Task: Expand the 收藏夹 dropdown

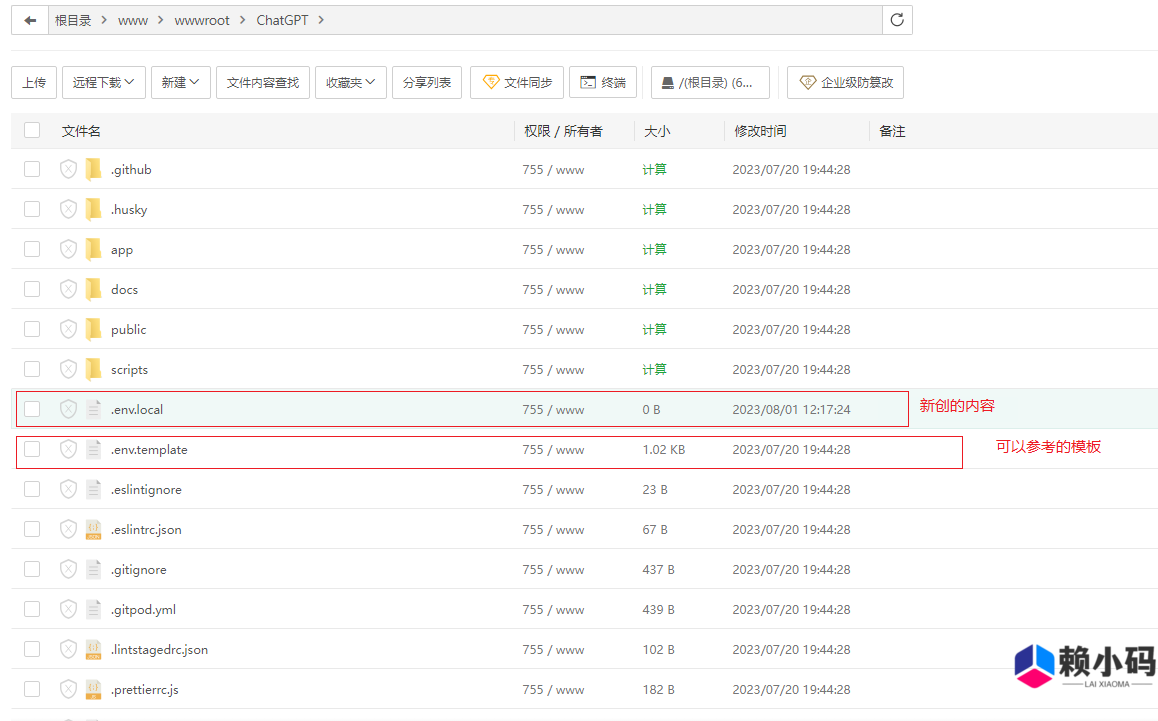Action: coord(351,82)
